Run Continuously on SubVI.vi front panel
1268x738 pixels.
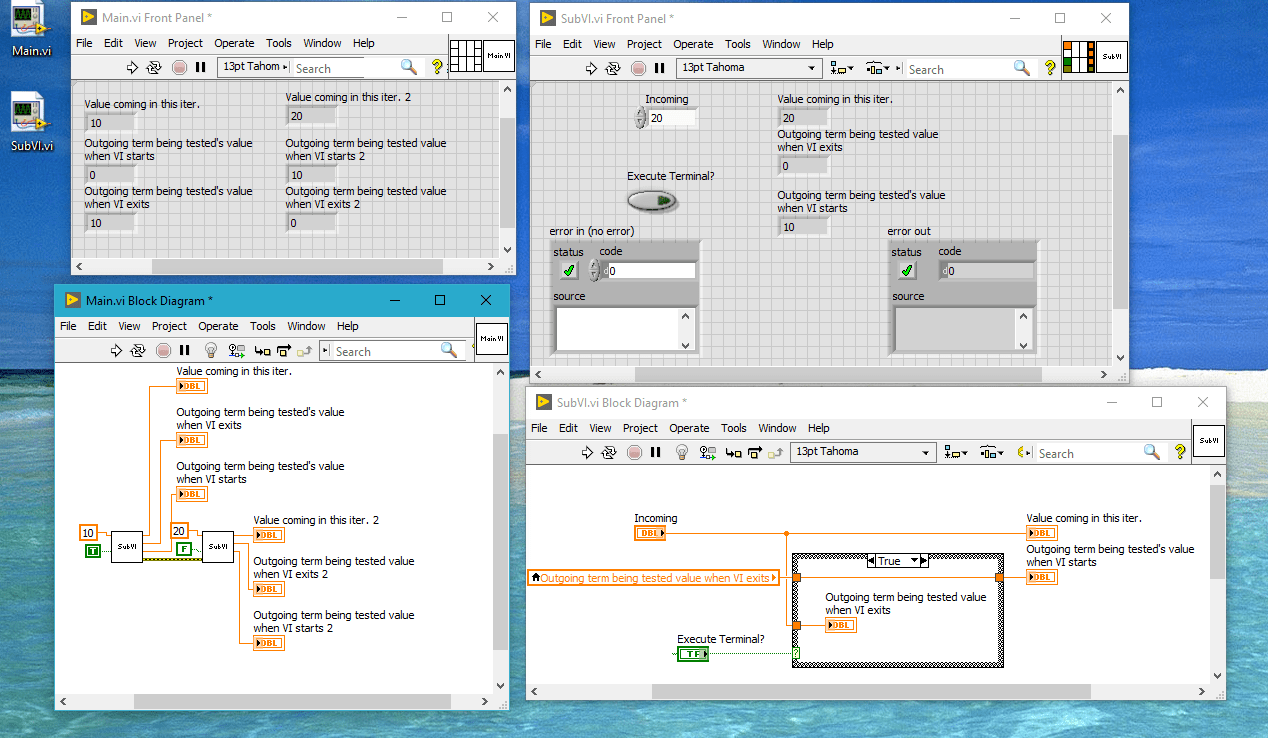tap(610, 67)
